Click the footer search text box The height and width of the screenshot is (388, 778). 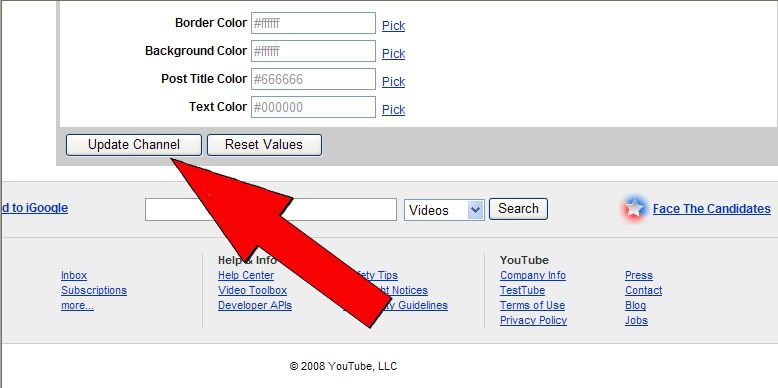[x=270, y=209]
